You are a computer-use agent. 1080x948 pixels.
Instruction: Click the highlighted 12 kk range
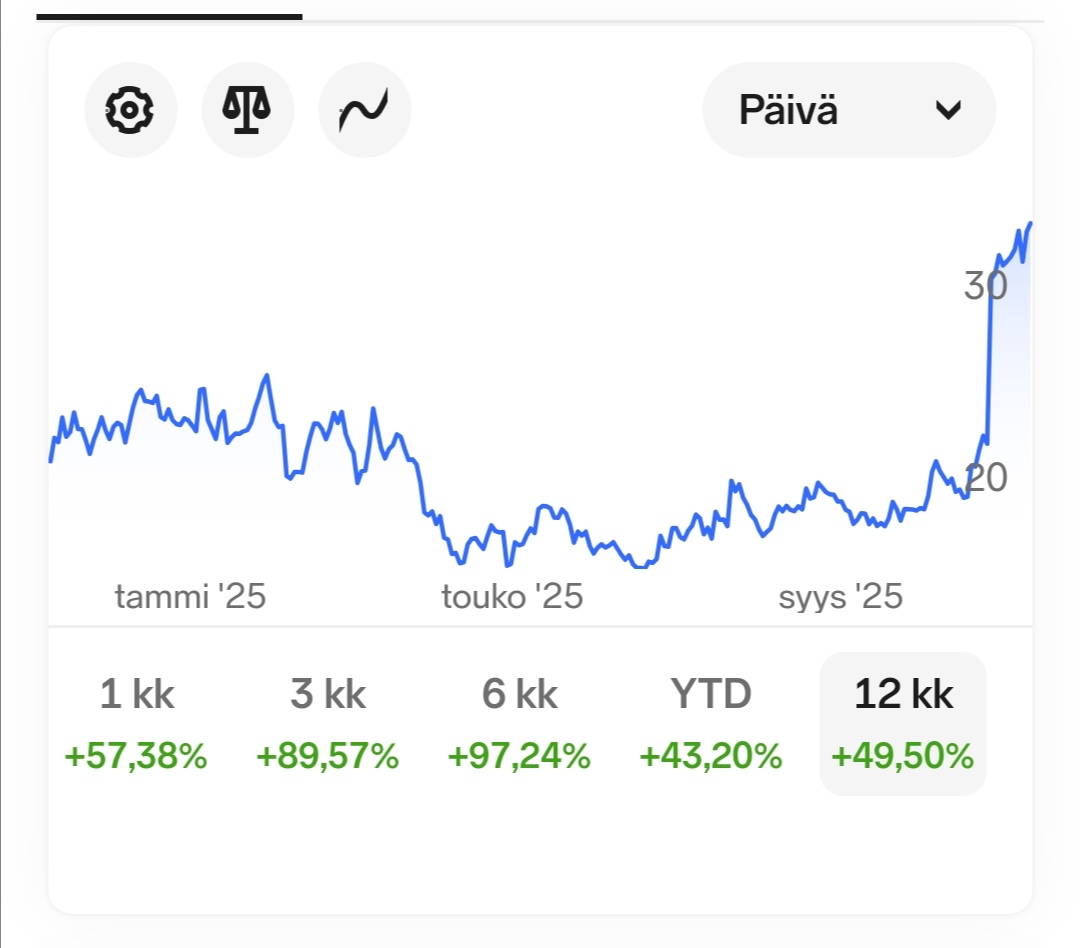tap(903, 694)
